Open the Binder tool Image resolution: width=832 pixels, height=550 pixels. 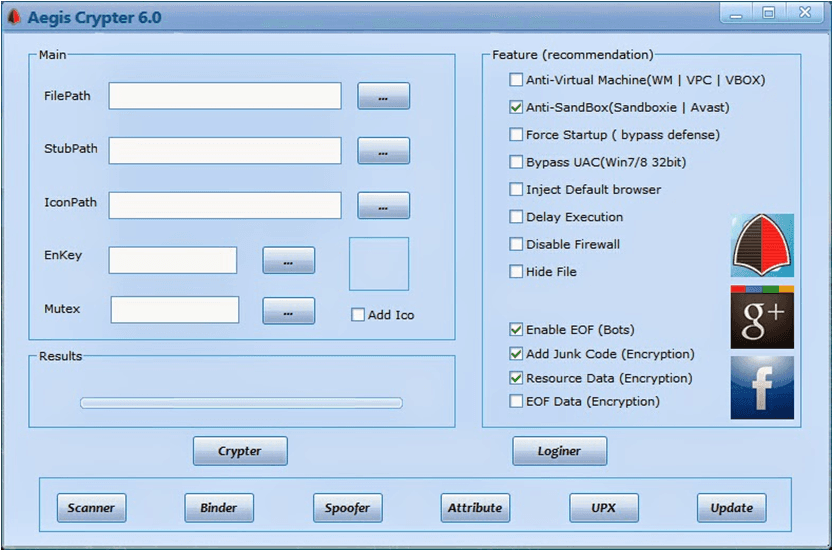[219, 508]
